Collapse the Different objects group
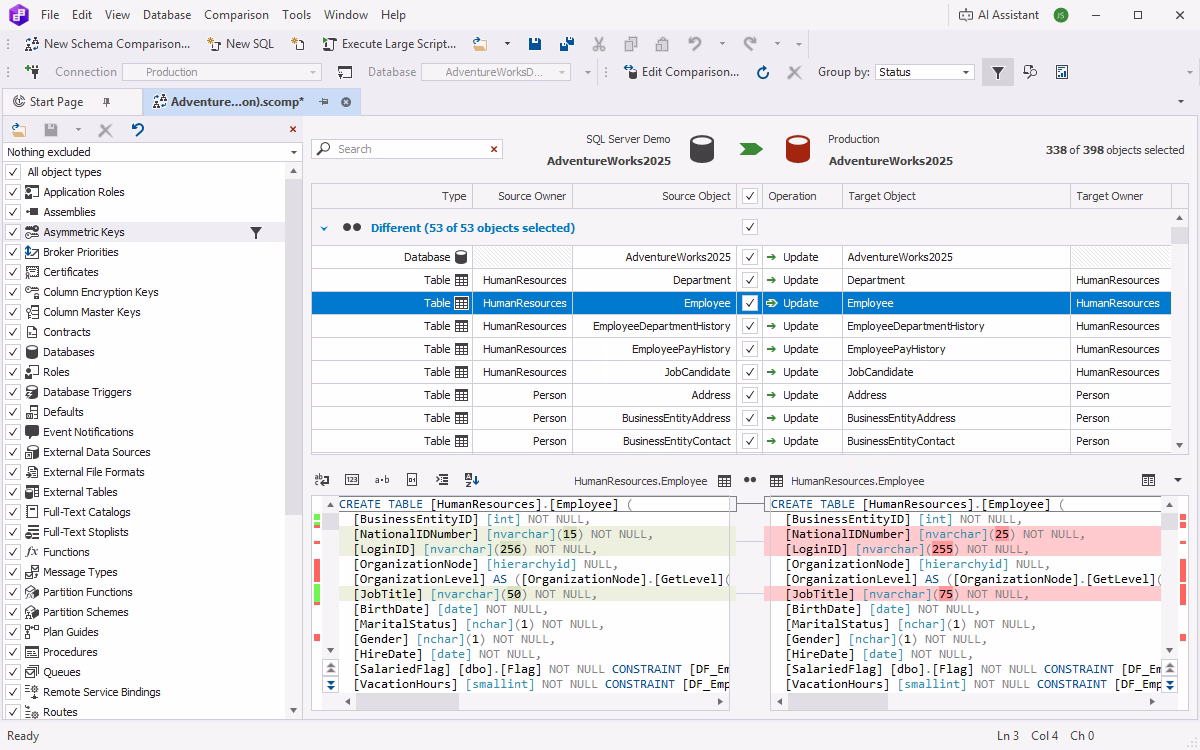This screenshot has height=750, width=1200. click(324, 228)
